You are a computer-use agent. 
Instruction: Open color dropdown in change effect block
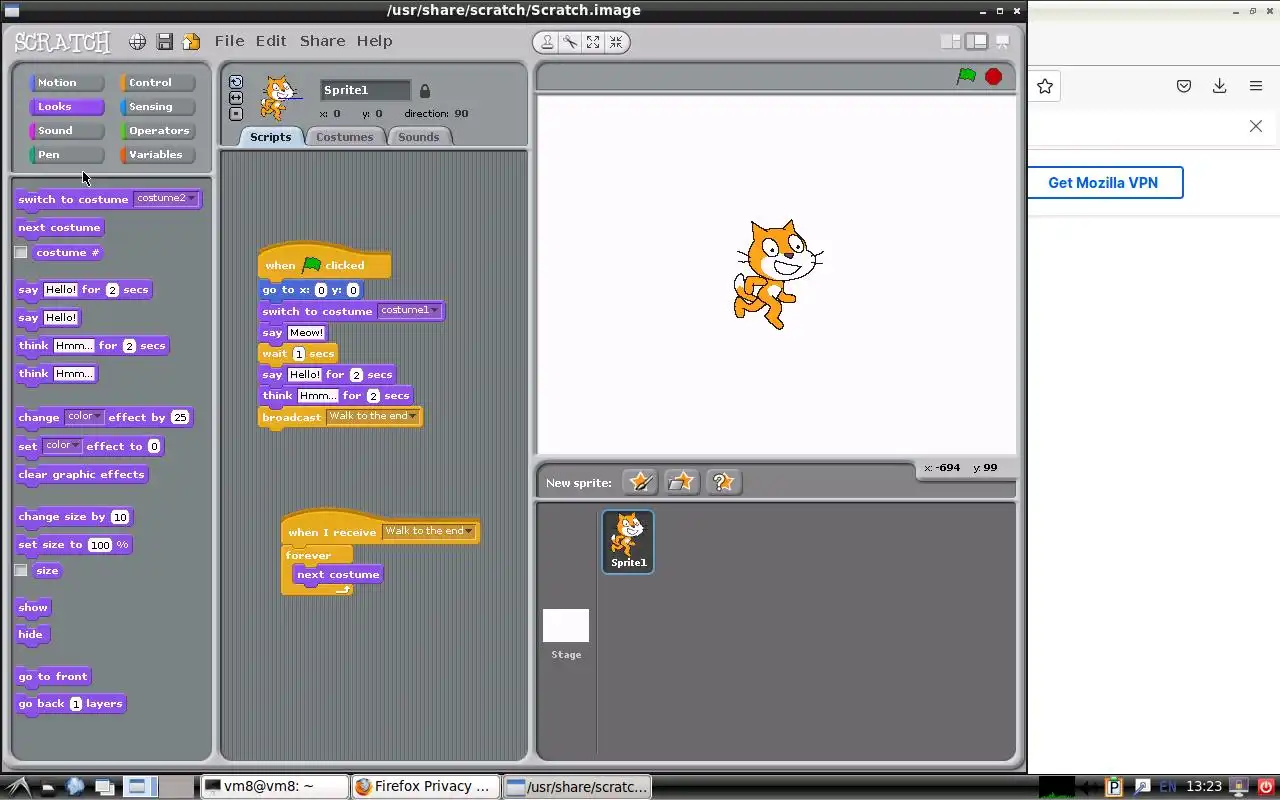pos(84,417)
